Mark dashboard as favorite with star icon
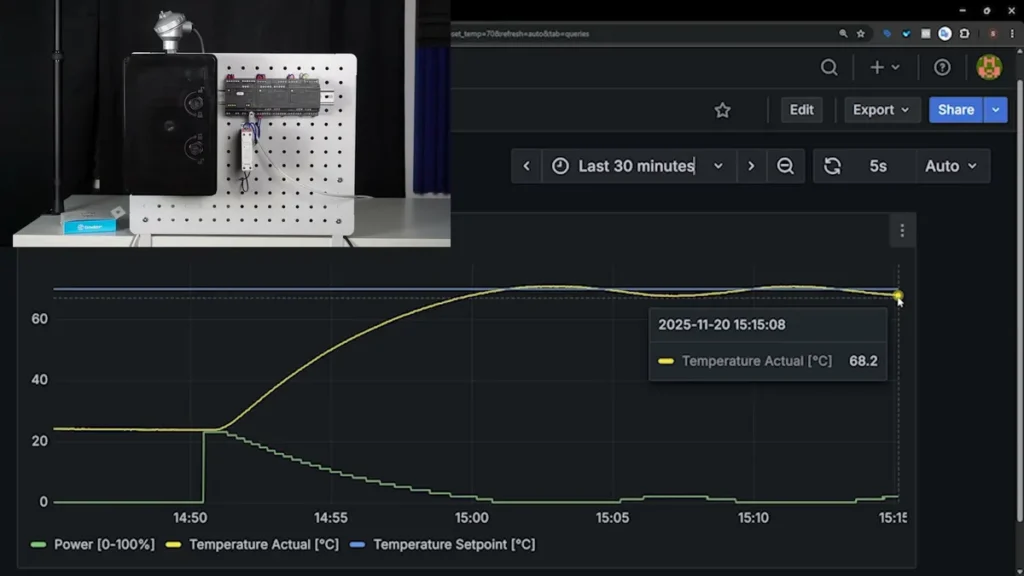This screenshot has width=1024, height=576. pyautogui.click(x=722, y=110)
